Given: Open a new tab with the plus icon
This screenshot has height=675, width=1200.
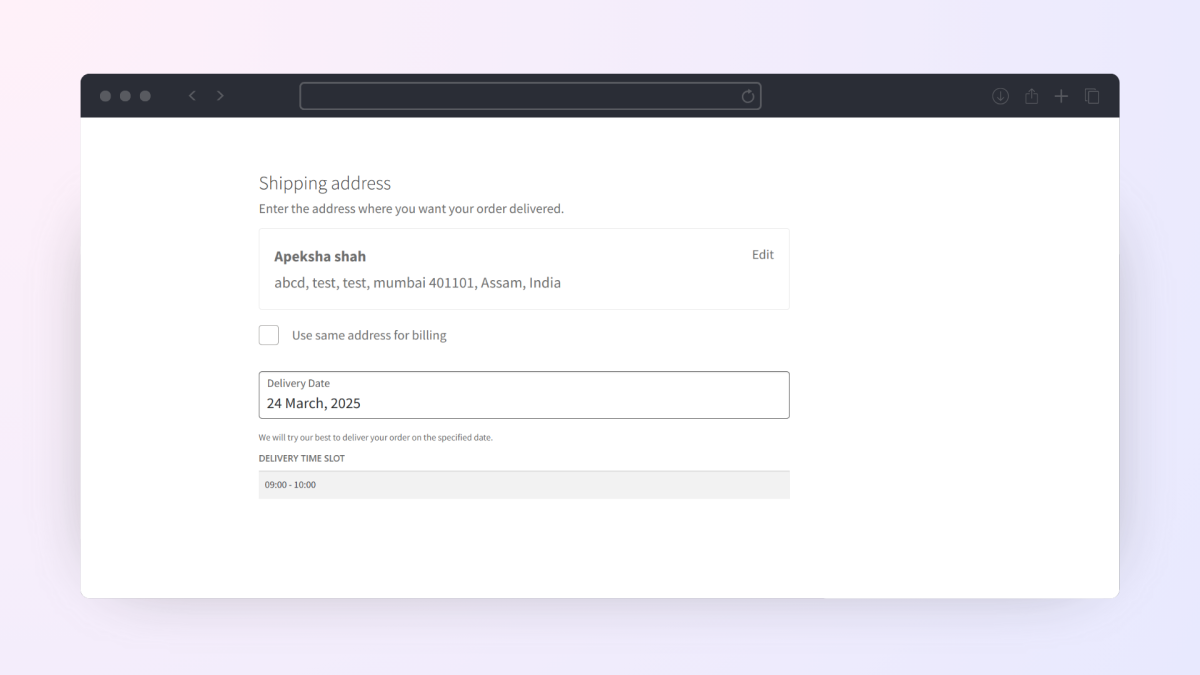Looking at the screenshot, I should pyautogui.click(x=1061, y=96).
